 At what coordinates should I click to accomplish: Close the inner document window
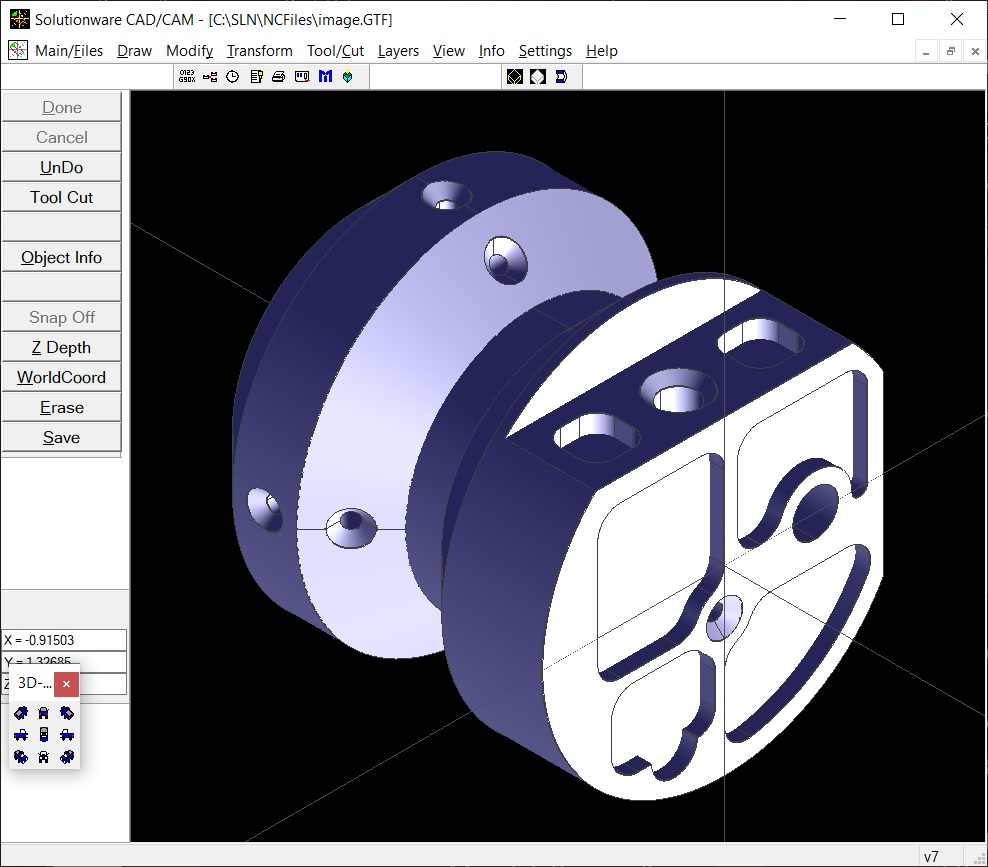975,52
